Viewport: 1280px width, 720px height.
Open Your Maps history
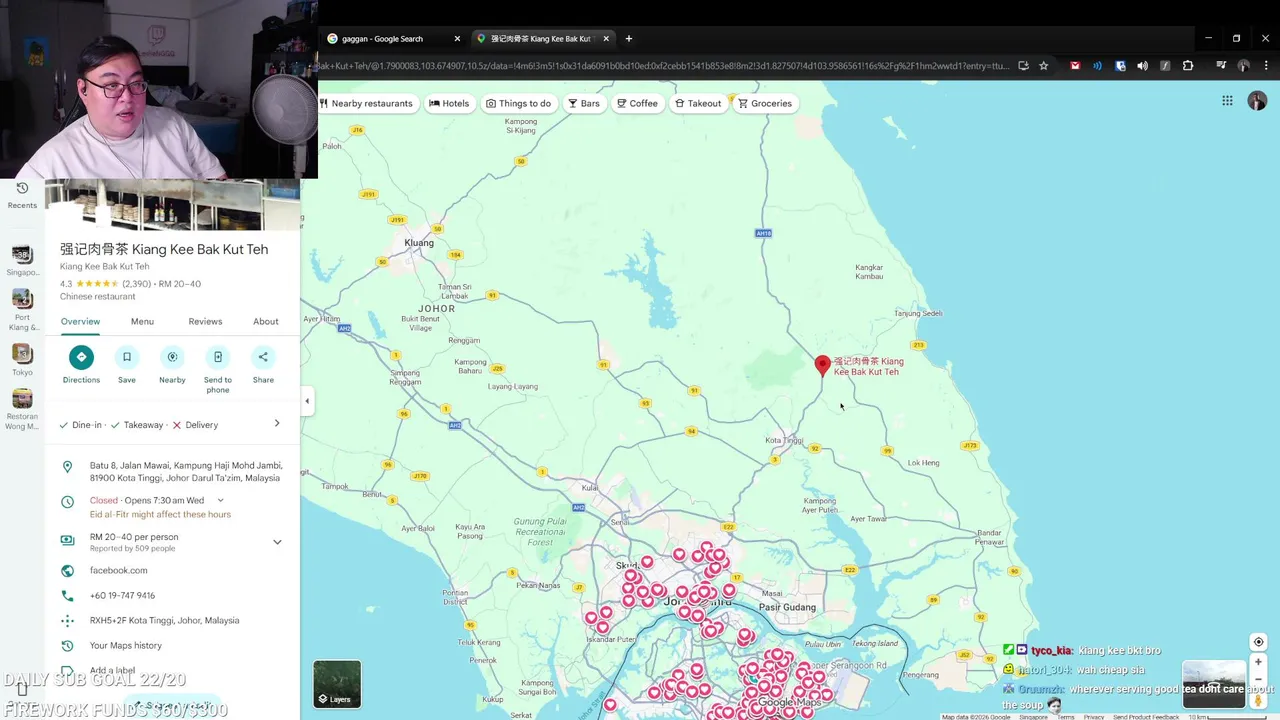(x=125, y=645)
